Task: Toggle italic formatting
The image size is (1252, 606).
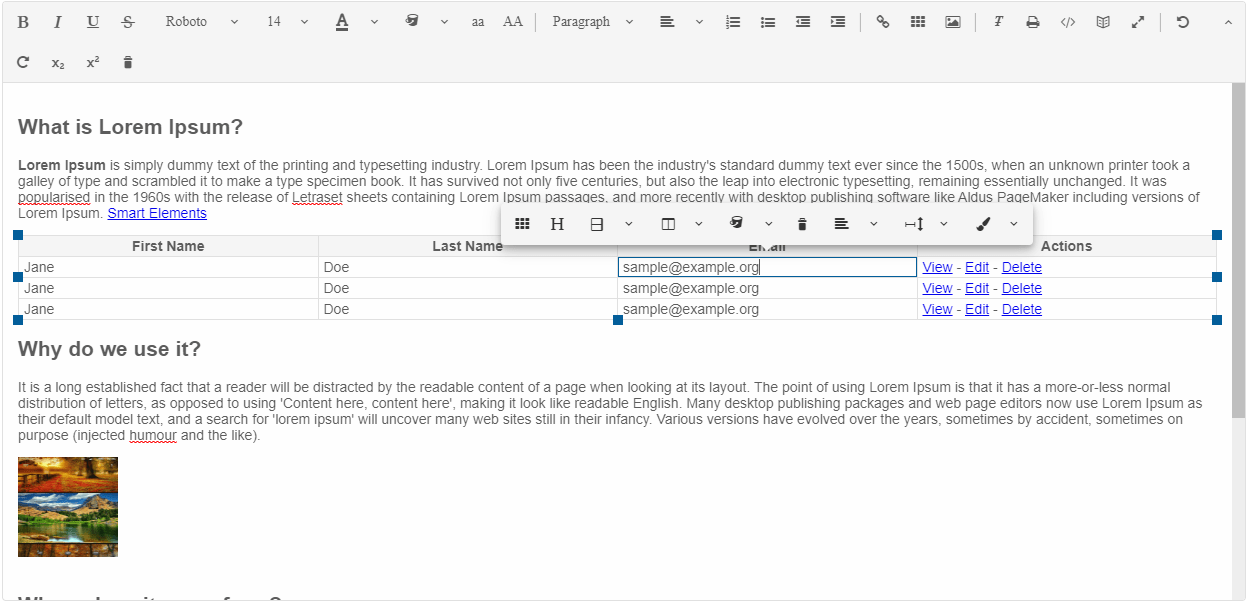Action: 58,21
